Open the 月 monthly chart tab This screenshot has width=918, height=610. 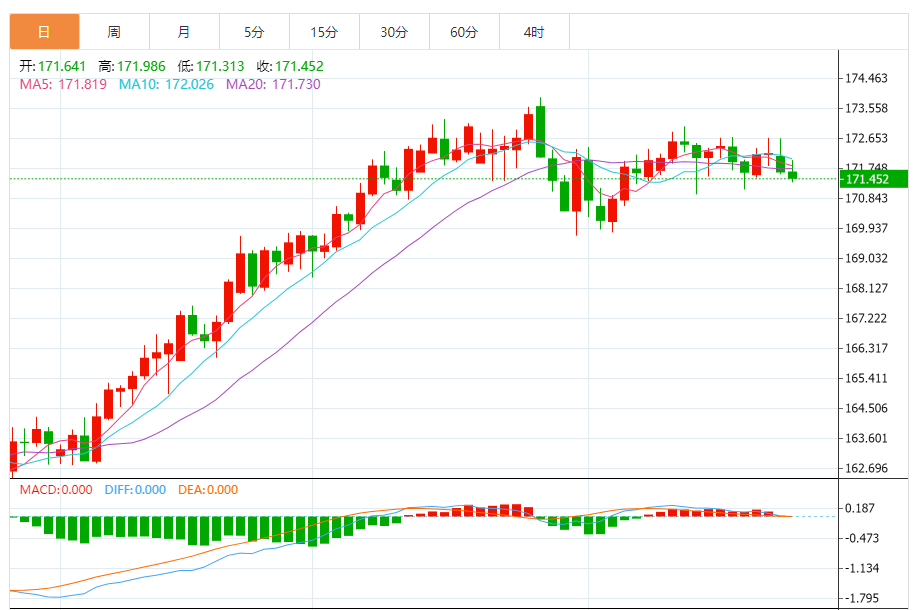pos(184,32)
